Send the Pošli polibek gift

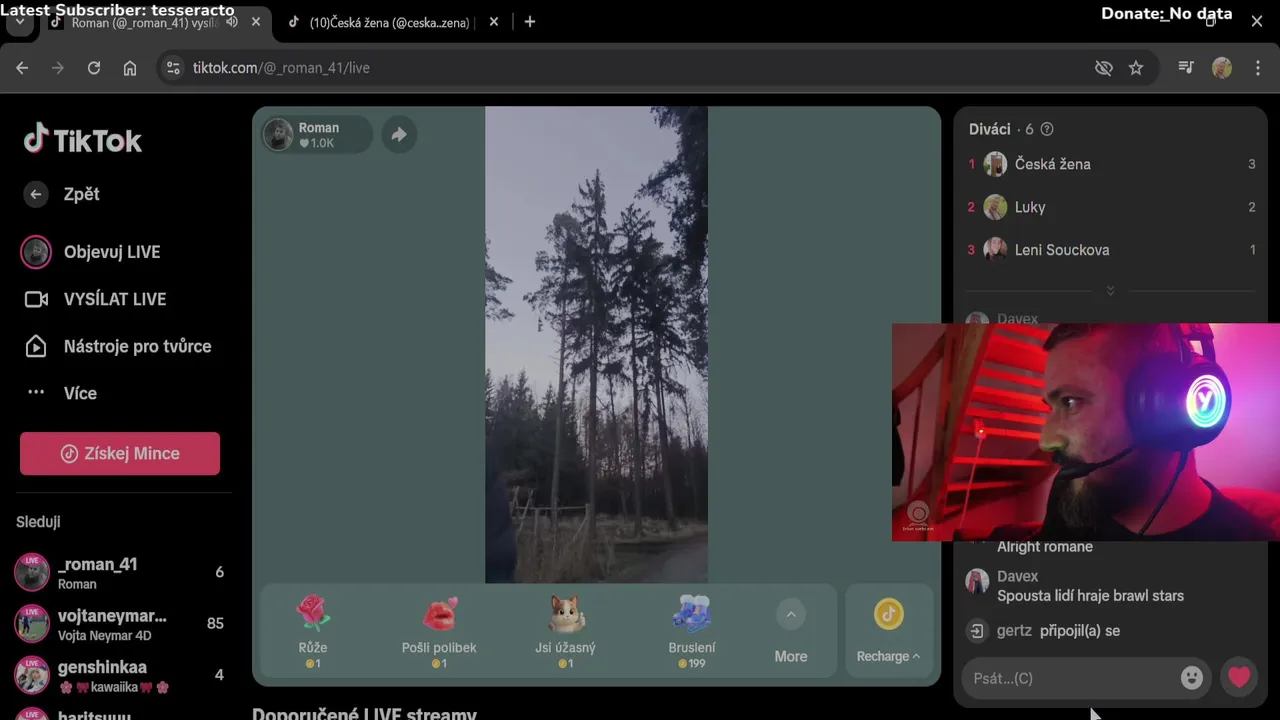click(439, 632)
